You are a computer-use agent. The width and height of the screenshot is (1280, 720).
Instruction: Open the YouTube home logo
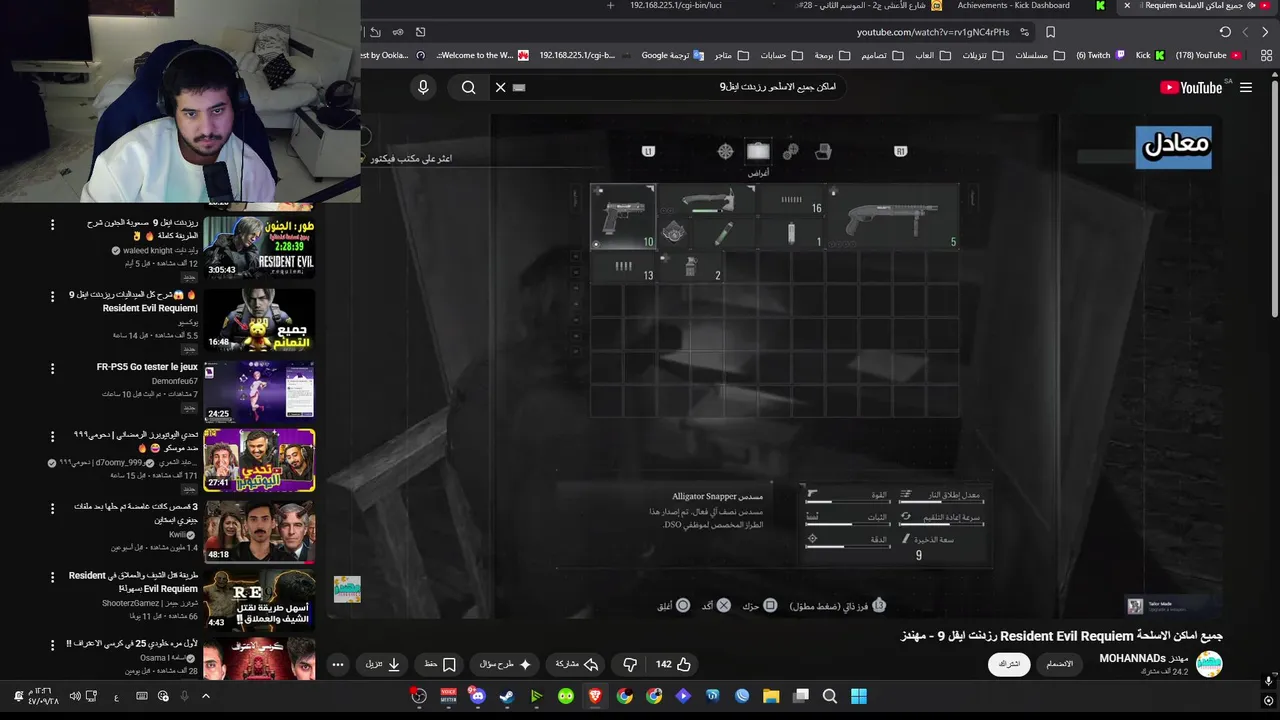point(1190,87)
